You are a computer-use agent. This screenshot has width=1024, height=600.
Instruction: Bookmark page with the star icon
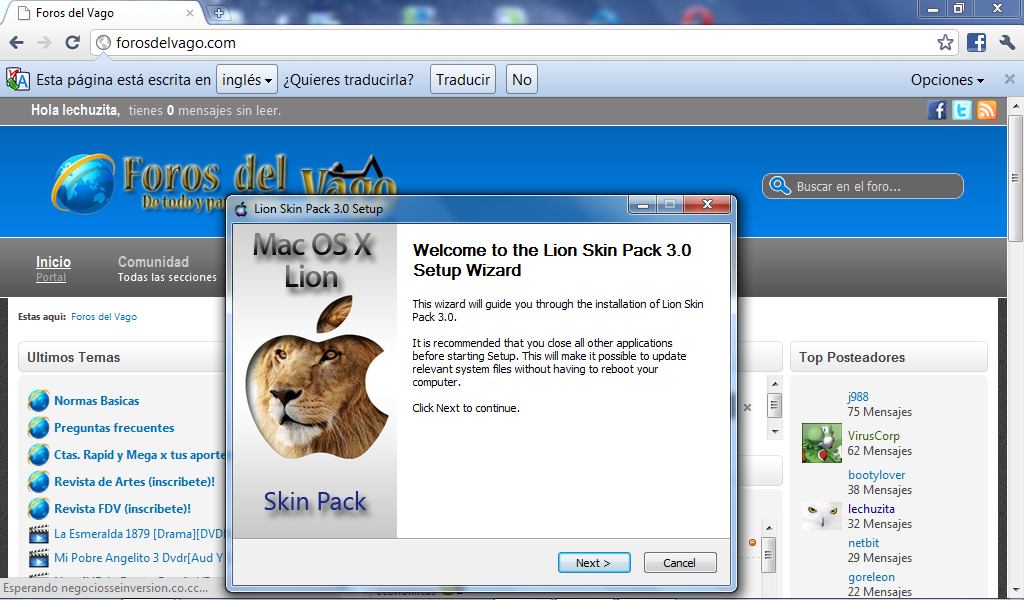(944, 43)
